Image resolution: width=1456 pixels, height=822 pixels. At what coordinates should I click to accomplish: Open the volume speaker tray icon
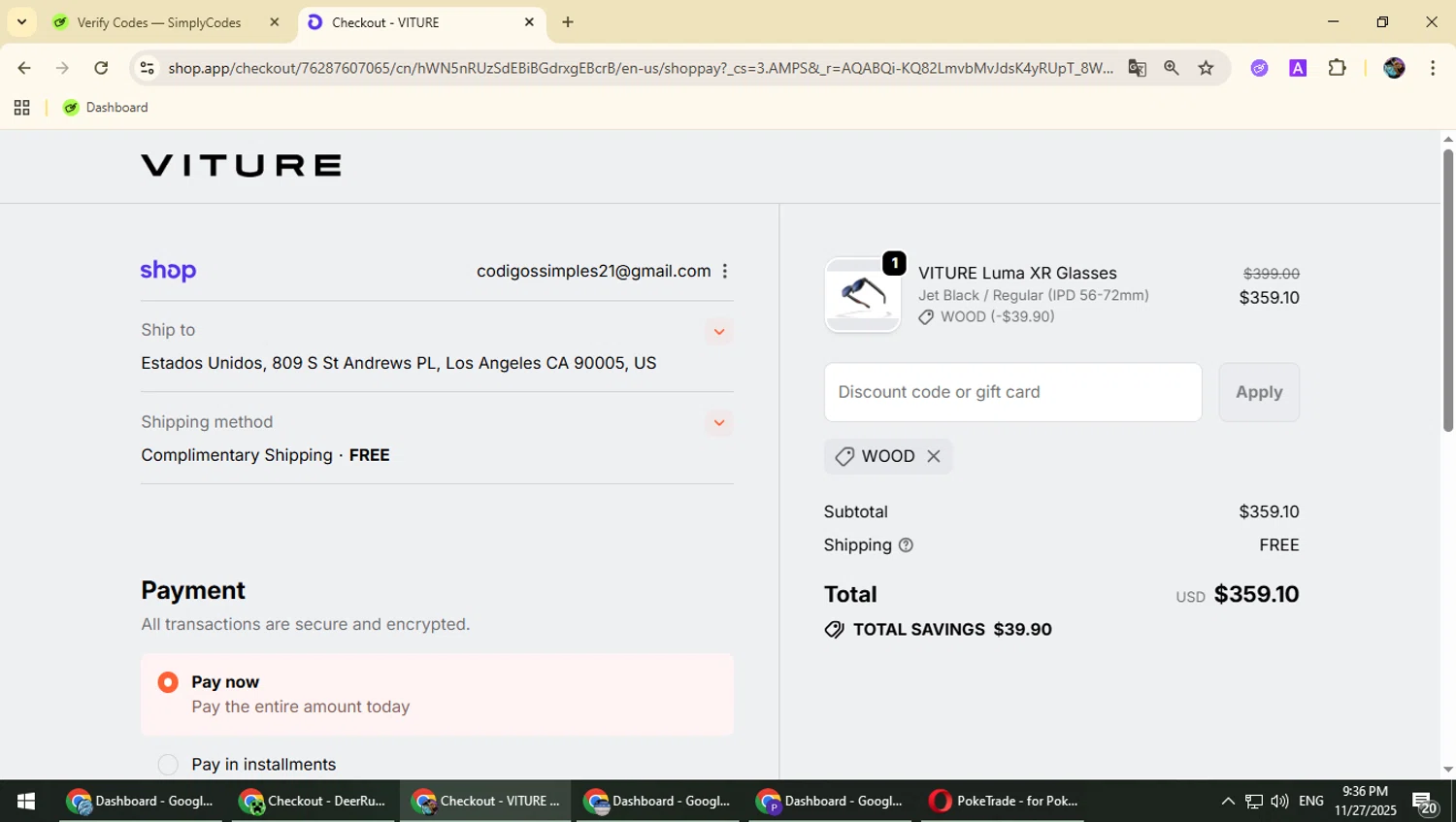[1279, 801]
